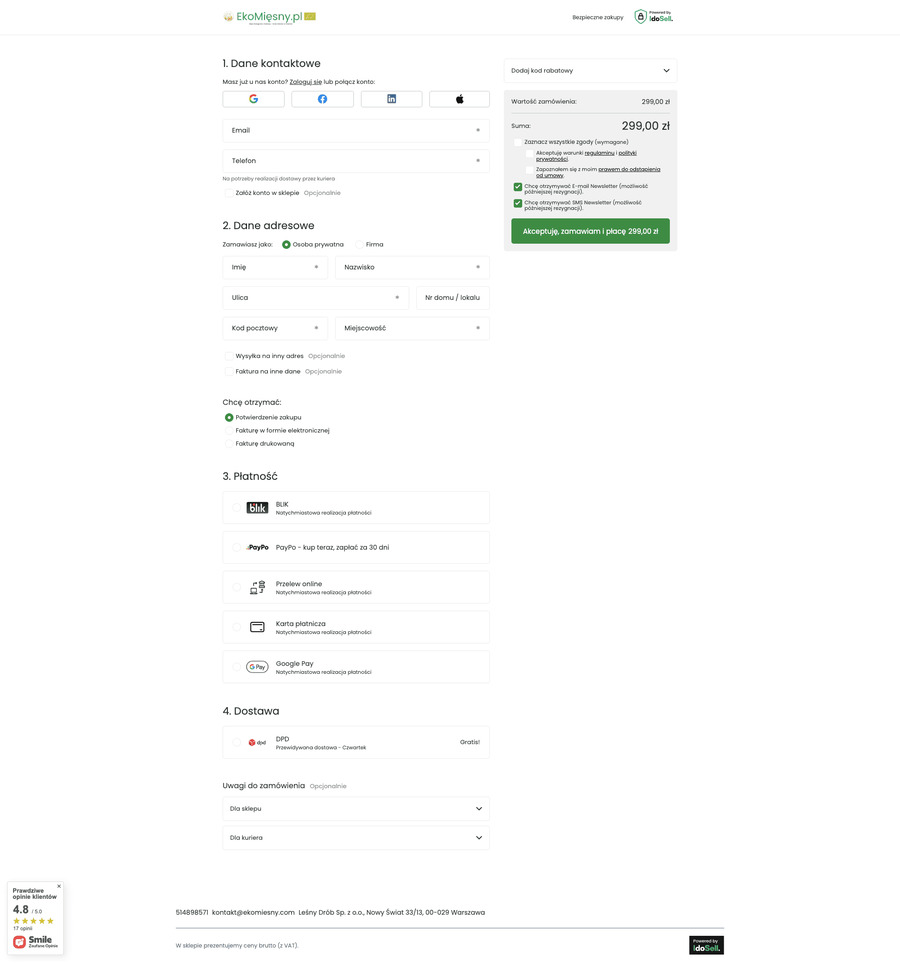The width and height of the screenshot is (900, 963).
Task: Close the Smile reviews widget
Action: click(x=58, y=886)
